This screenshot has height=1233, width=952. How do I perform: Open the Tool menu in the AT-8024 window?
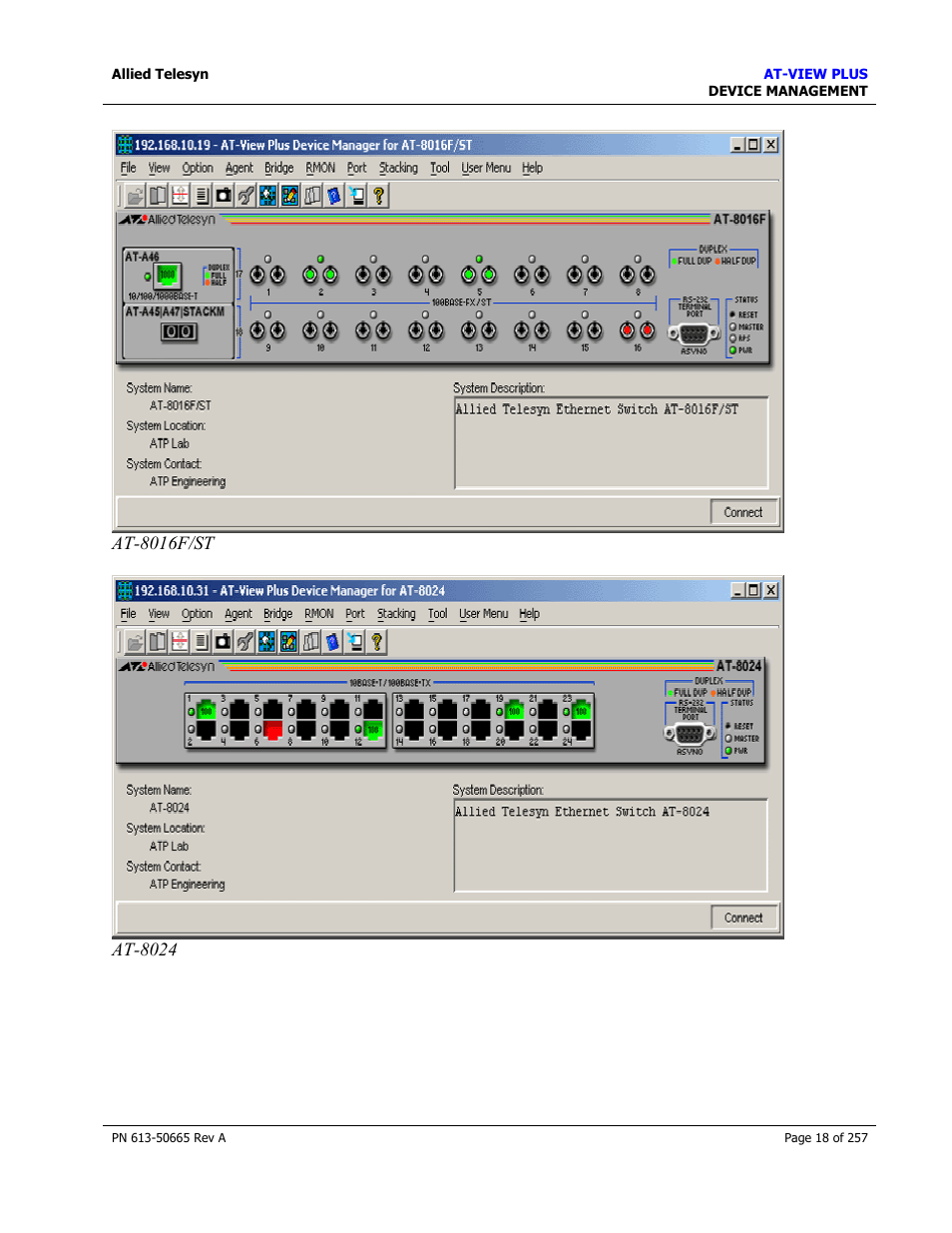coord(438,614)
